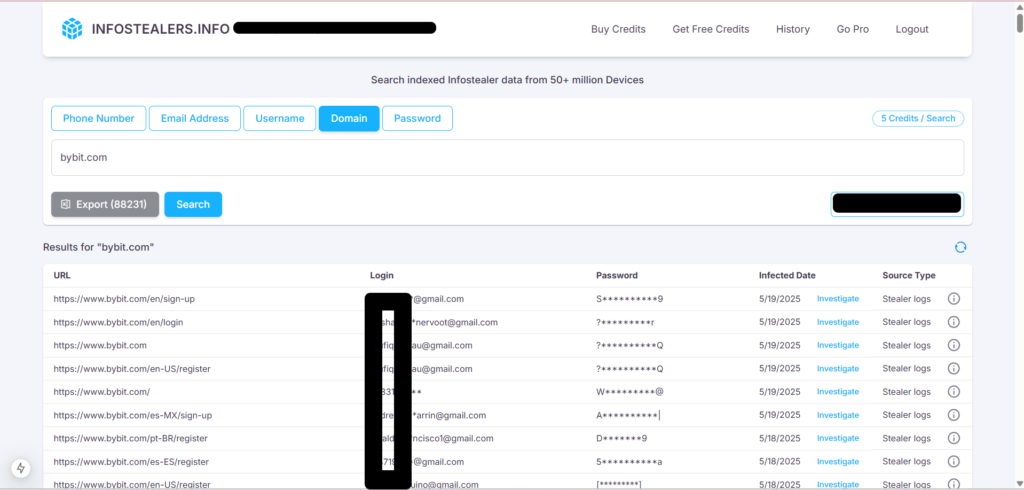Click the Export (88231) button
This screenshot has width=1024, height=490.
[106, 204]
